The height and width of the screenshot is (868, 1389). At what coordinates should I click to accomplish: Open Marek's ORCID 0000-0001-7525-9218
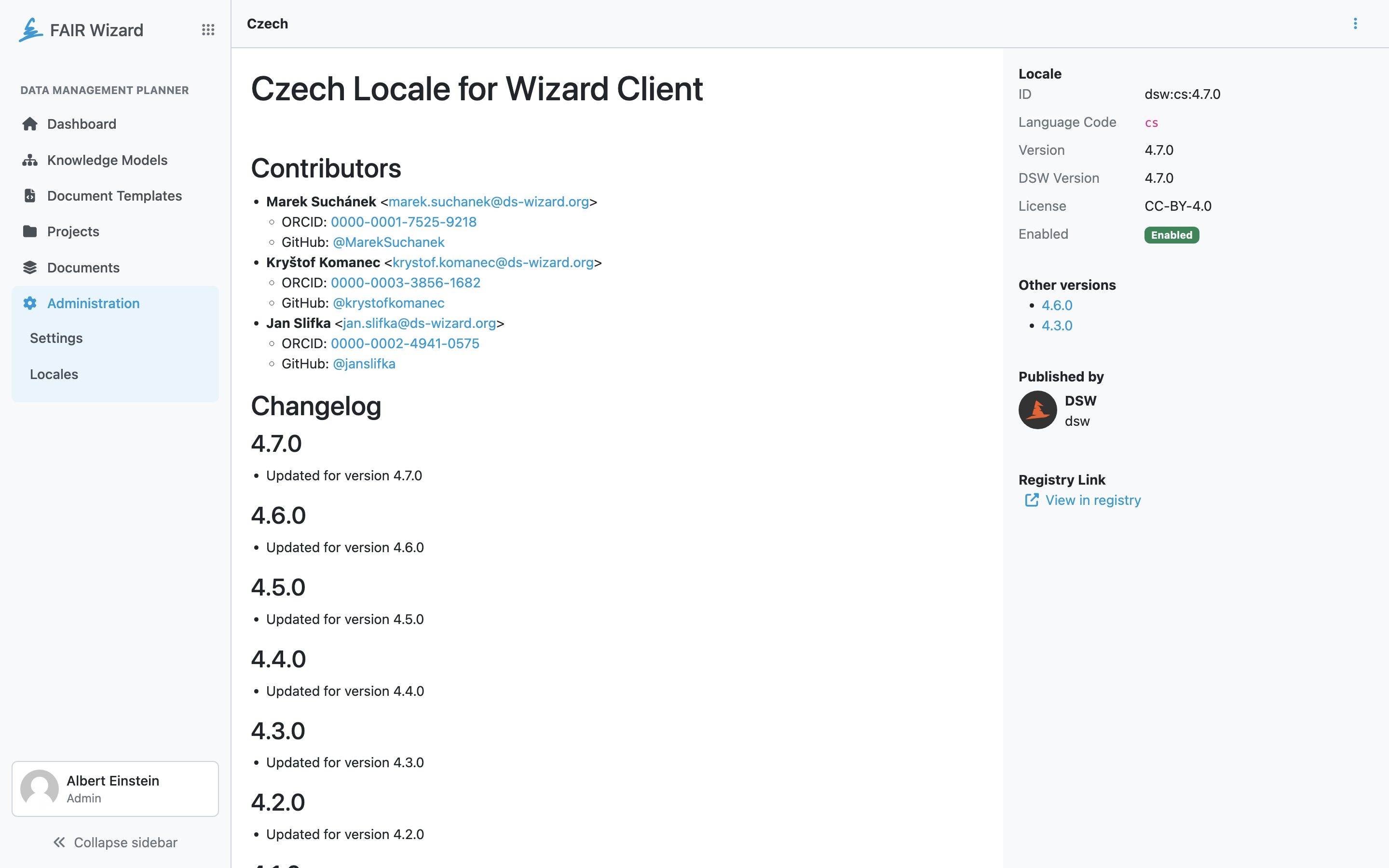(404, 222)
